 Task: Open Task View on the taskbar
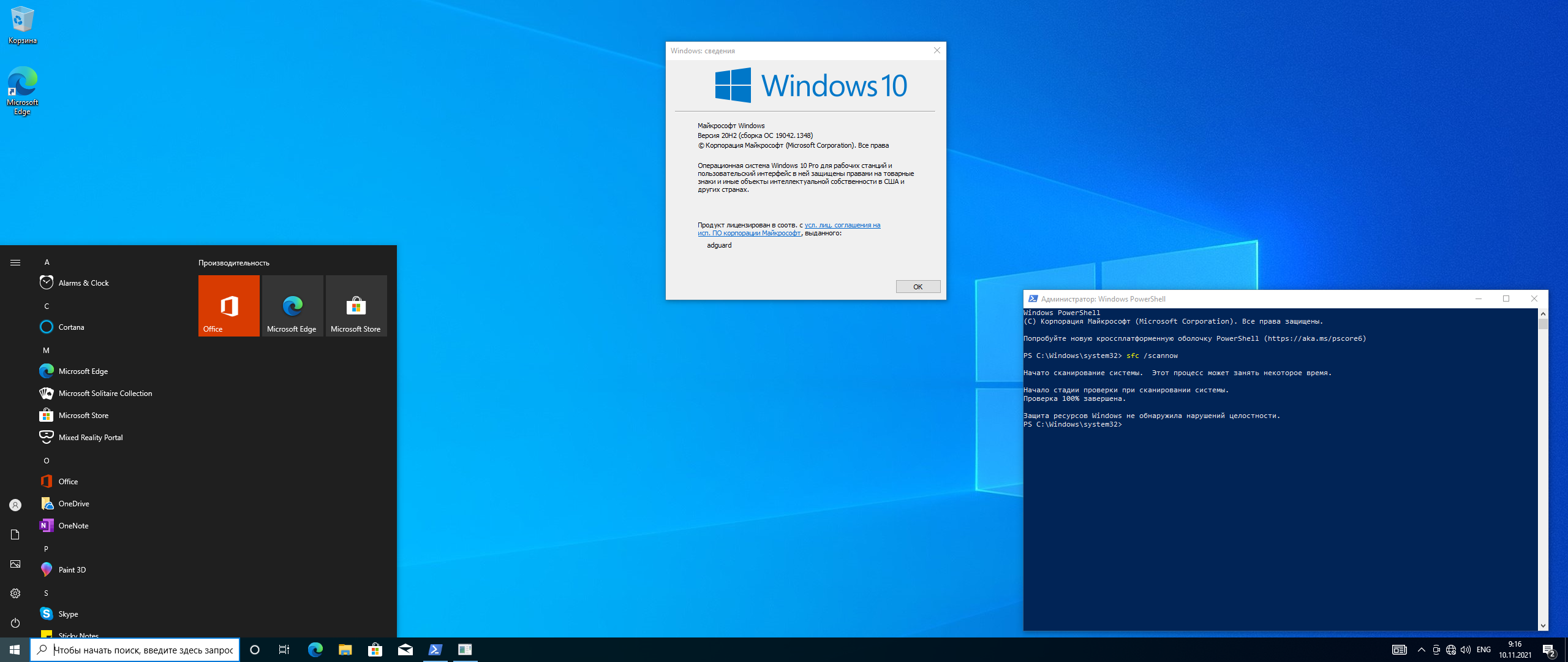(284, 650)
